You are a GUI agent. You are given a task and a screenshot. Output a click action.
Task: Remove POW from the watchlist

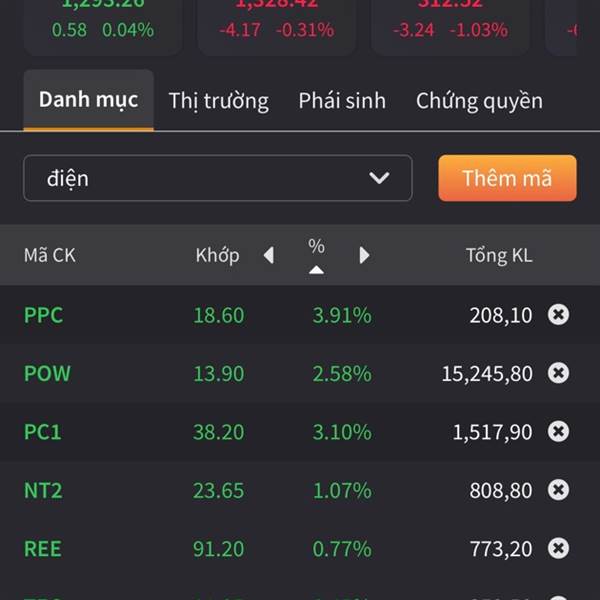[x=558, y=373]
